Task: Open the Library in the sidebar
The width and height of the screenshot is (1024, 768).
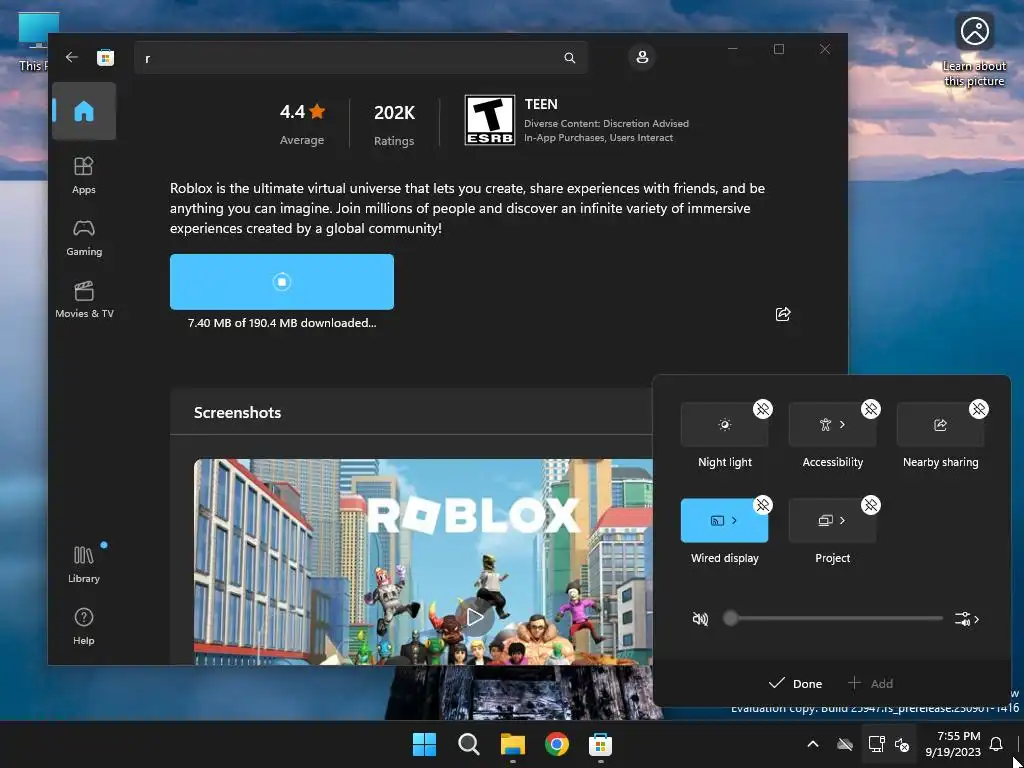Action: pos(84,565)
